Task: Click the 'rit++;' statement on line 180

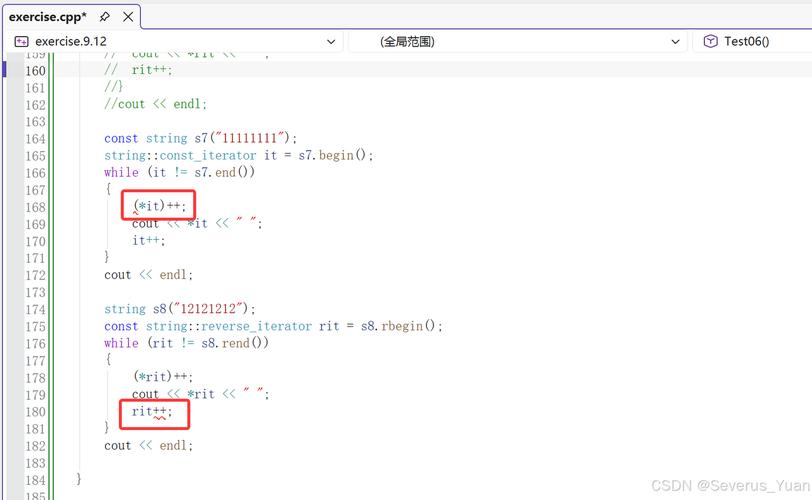Action: (x=152, y=411)
